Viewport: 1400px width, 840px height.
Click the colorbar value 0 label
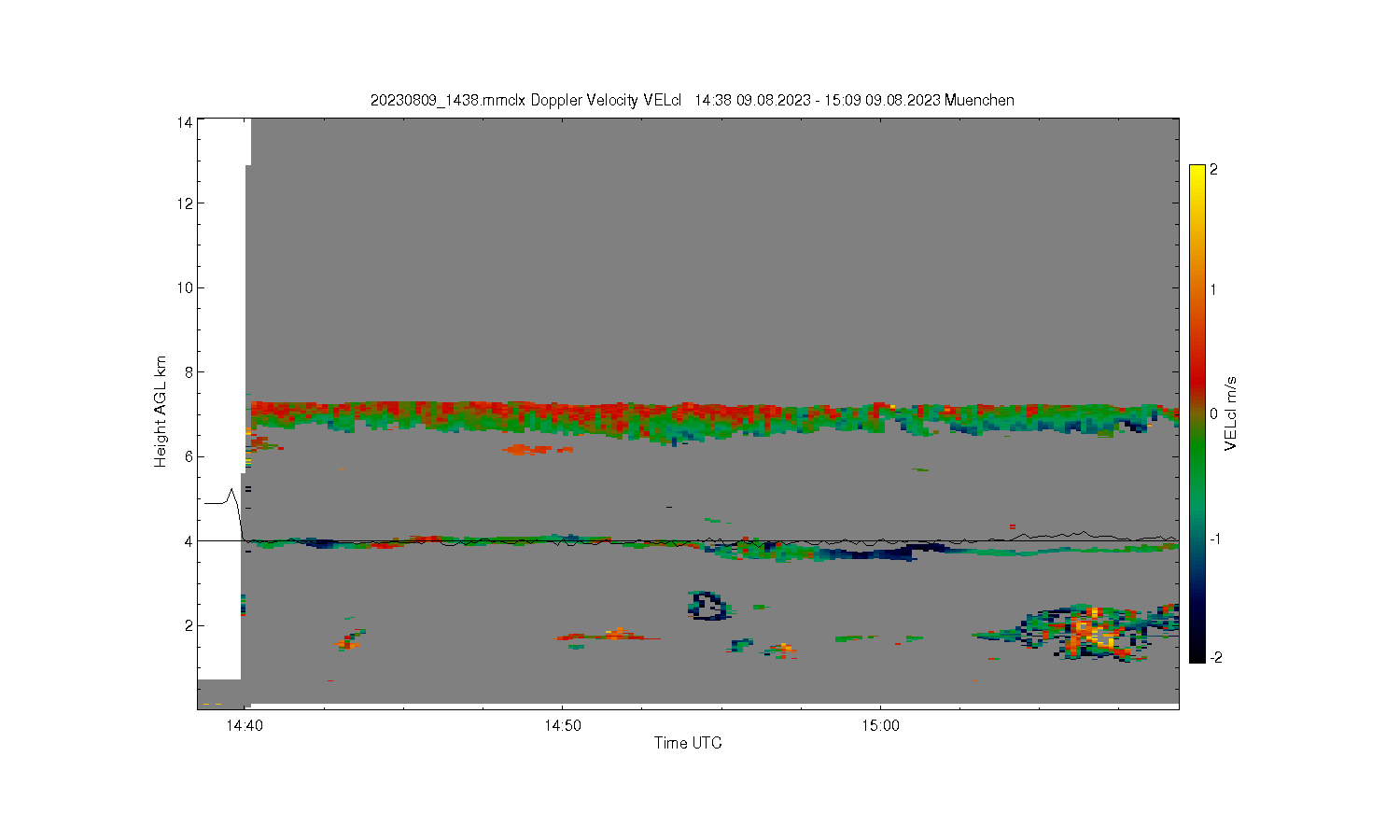[1213, 413]
